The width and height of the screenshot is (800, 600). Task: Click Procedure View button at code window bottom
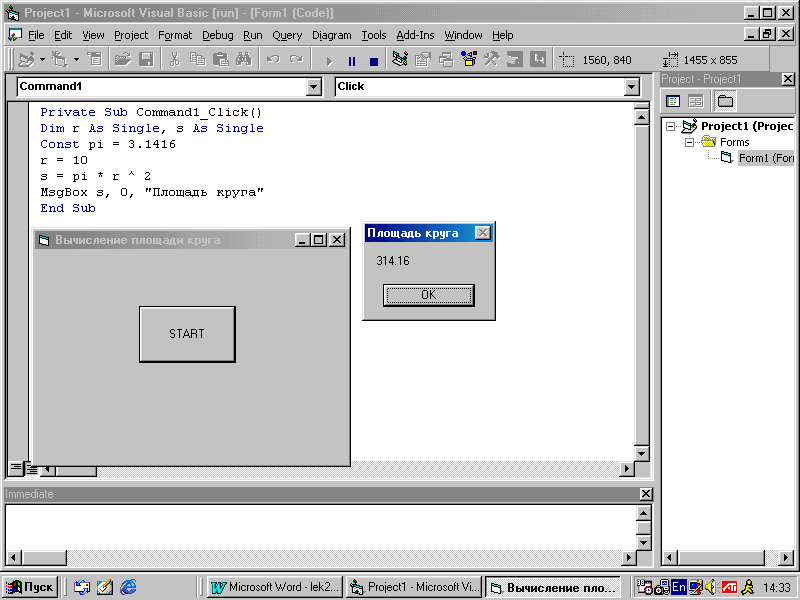[x=15, y=468]
